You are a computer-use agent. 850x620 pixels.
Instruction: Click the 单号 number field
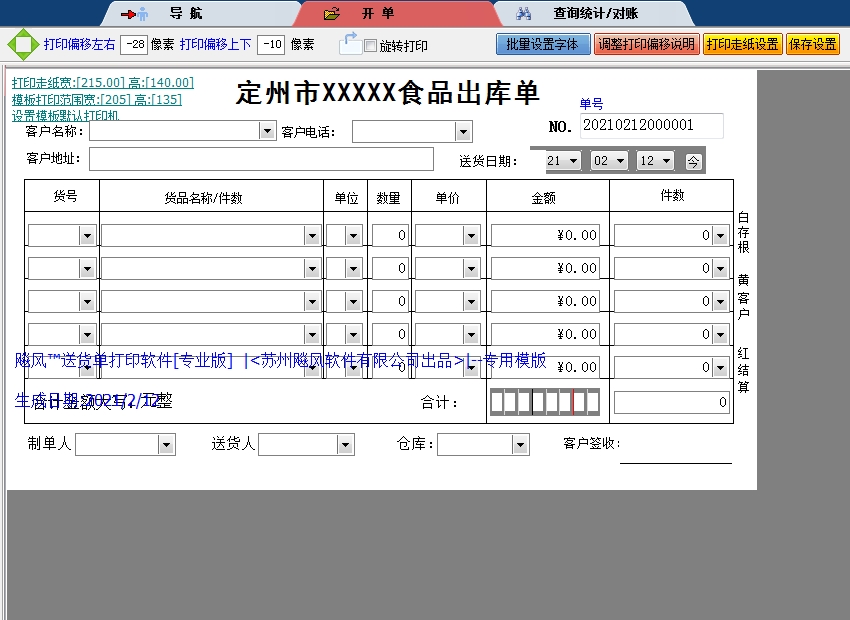[651, 125]
